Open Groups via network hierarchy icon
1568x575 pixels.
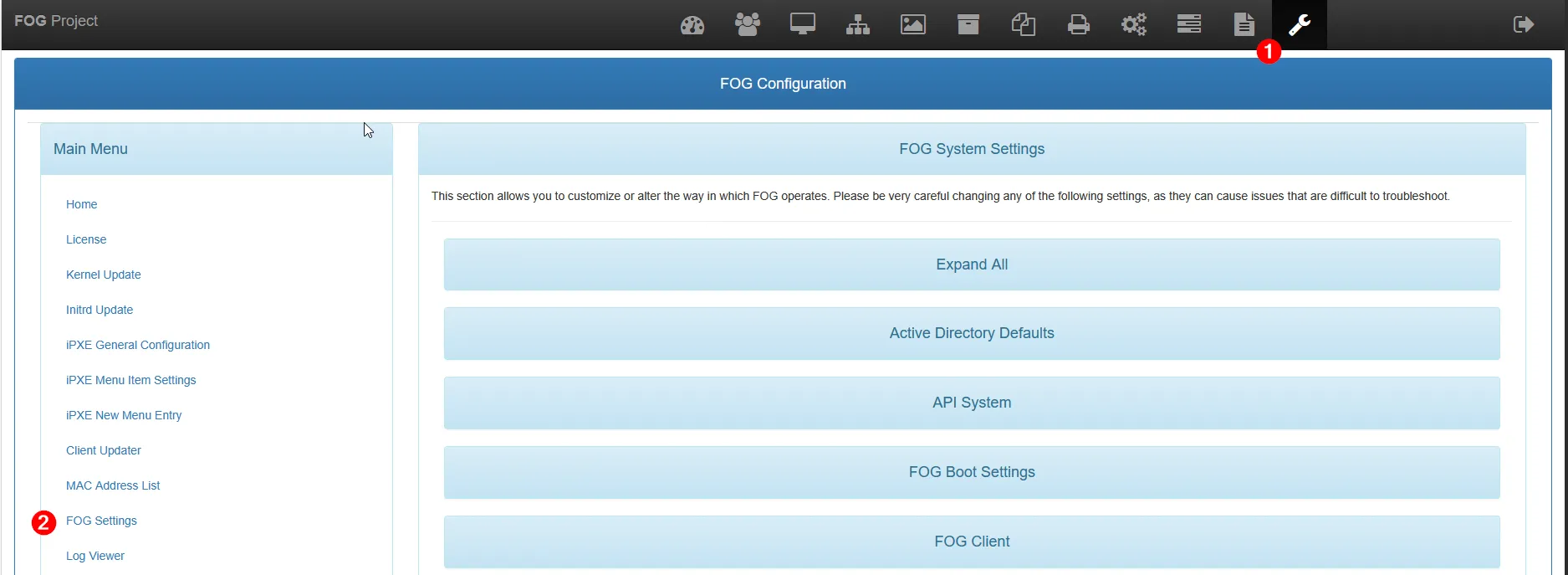(857, 25)
